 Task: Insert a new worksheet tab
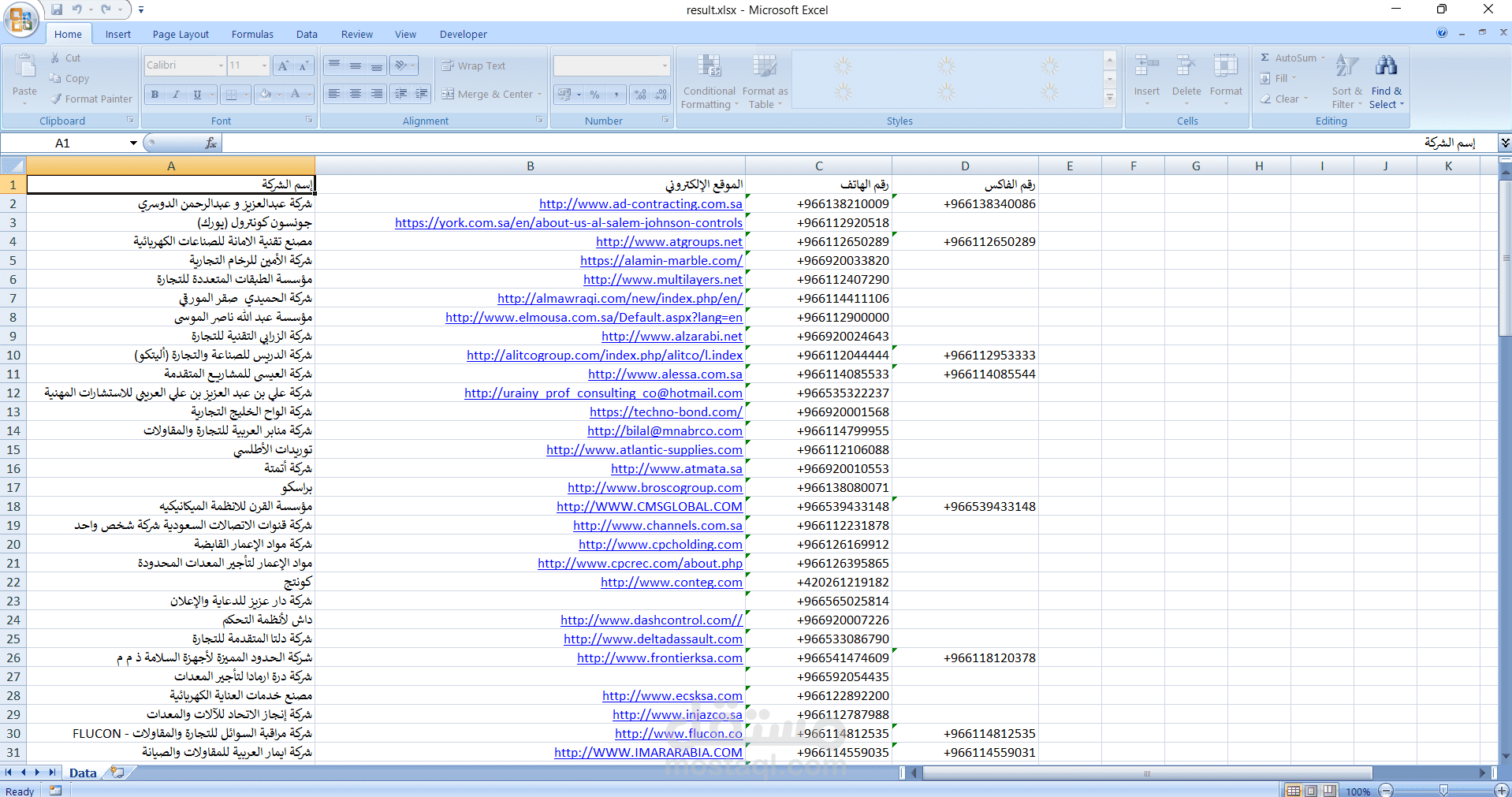point(117,773)
